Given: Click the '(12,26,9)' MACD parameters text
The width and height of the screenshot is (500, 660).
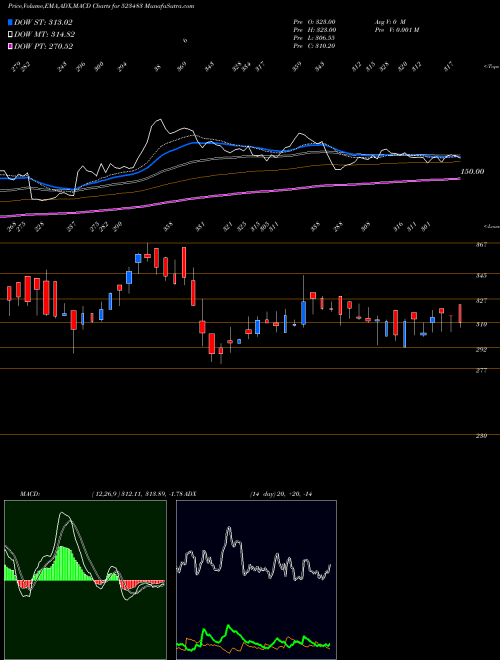Looking at the screenshot, I should [x=105, y=494].
